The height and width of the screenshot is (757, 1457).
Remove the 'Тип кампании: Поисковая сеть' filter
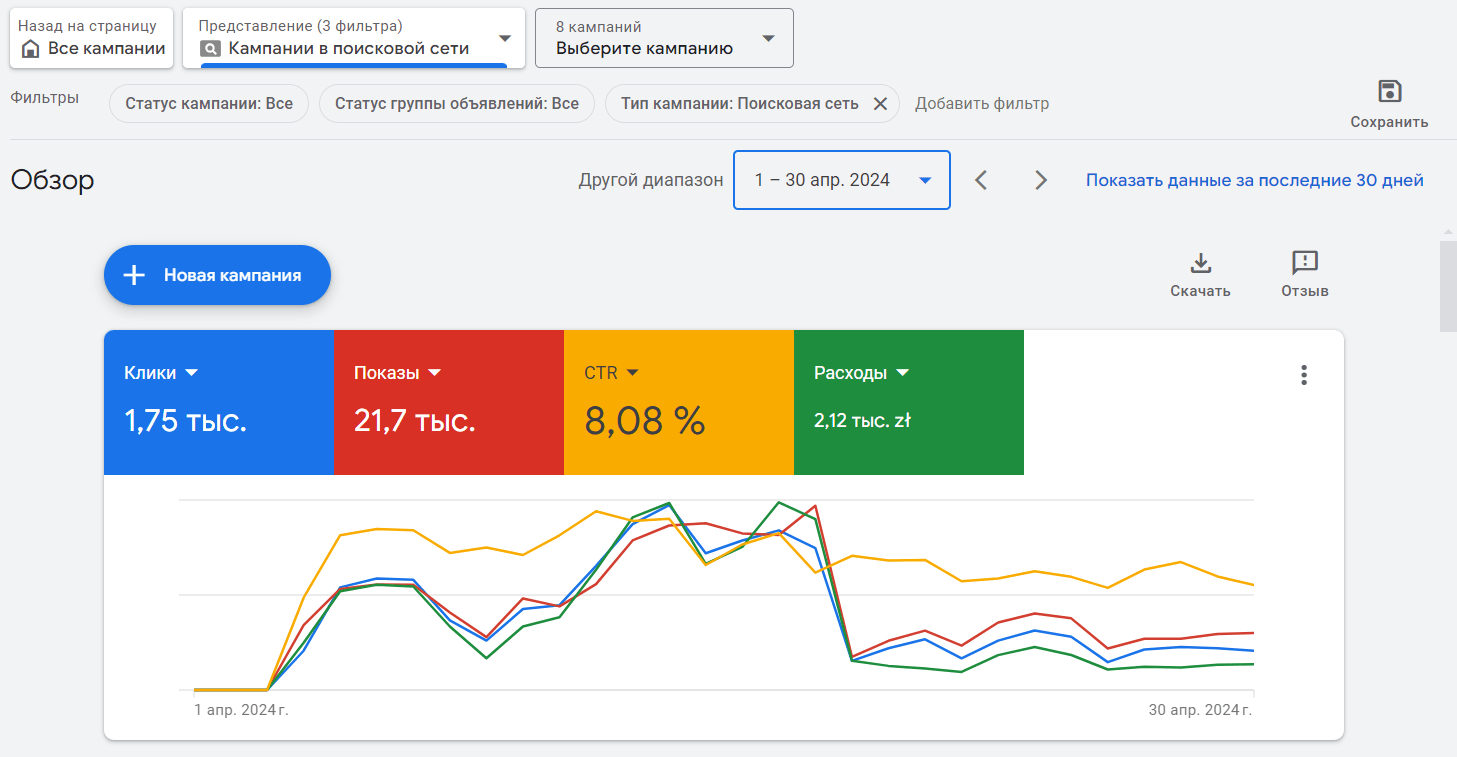880,104
